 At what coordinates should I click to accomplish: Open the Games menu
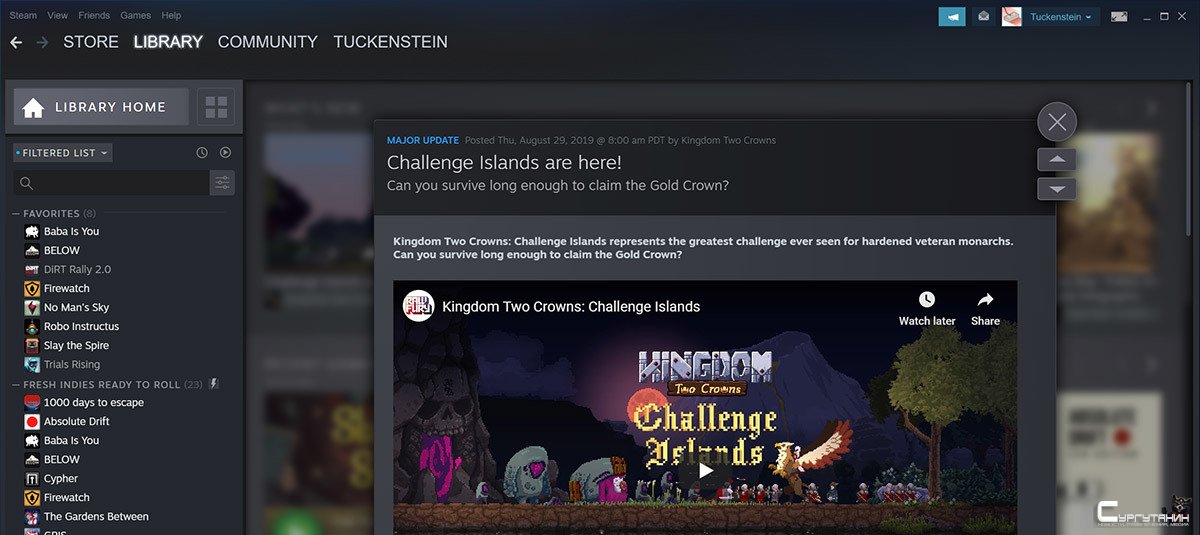coord(135,16)
